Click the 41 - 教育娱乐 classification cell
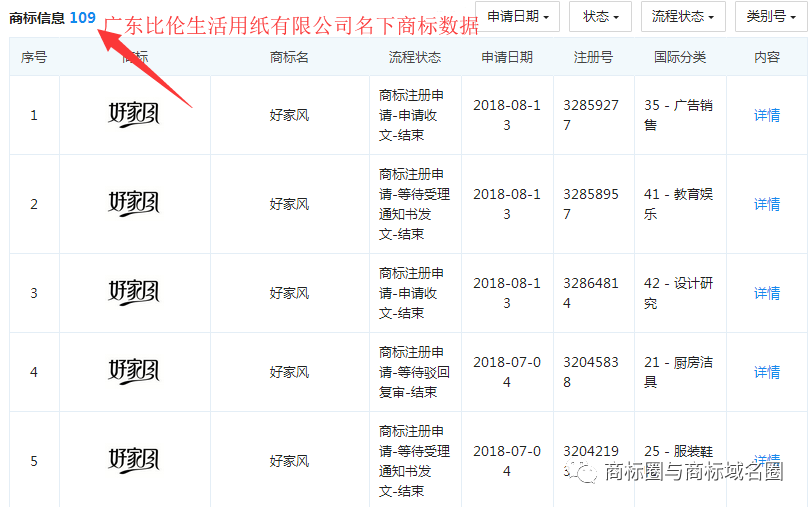Screen dimensions: 810x507 [x=678, y=204]
